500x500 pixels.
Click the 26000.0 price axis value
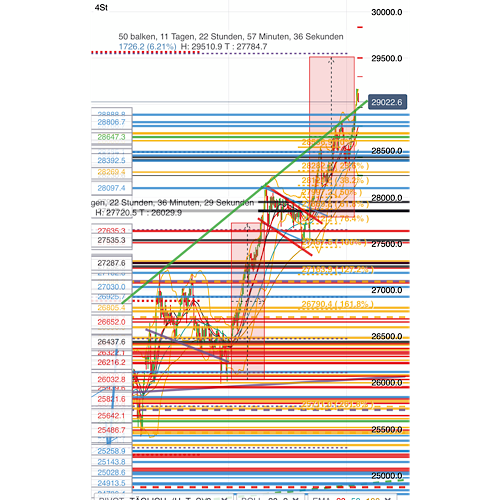(387, 383)
